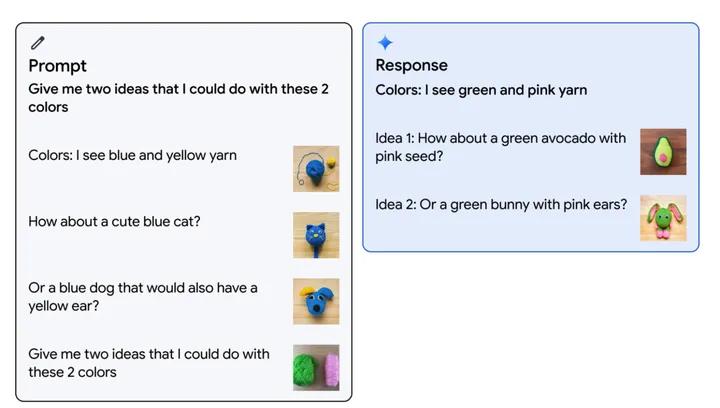Open the blue yarn ball thumbnail
720x408 pixels.
pos(316,169)
